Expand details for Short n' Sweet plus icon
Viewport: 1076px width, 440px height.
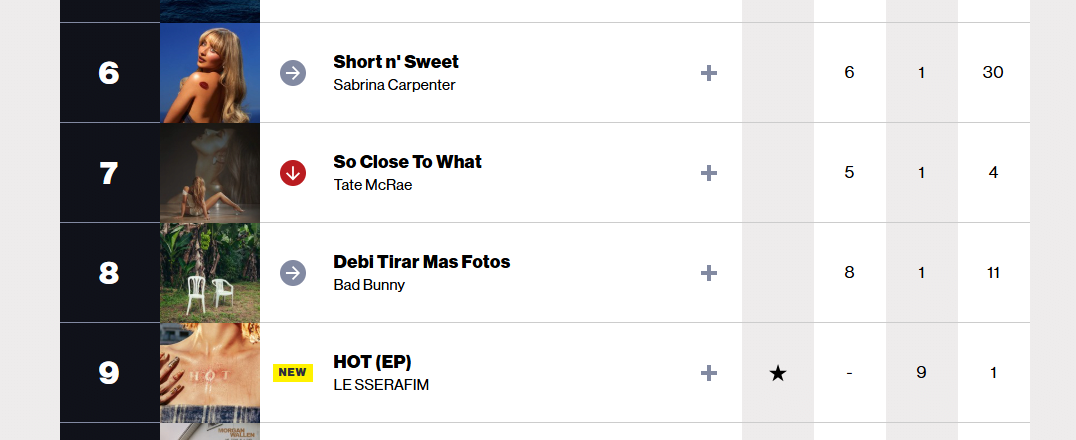click(x=709, y=73)
